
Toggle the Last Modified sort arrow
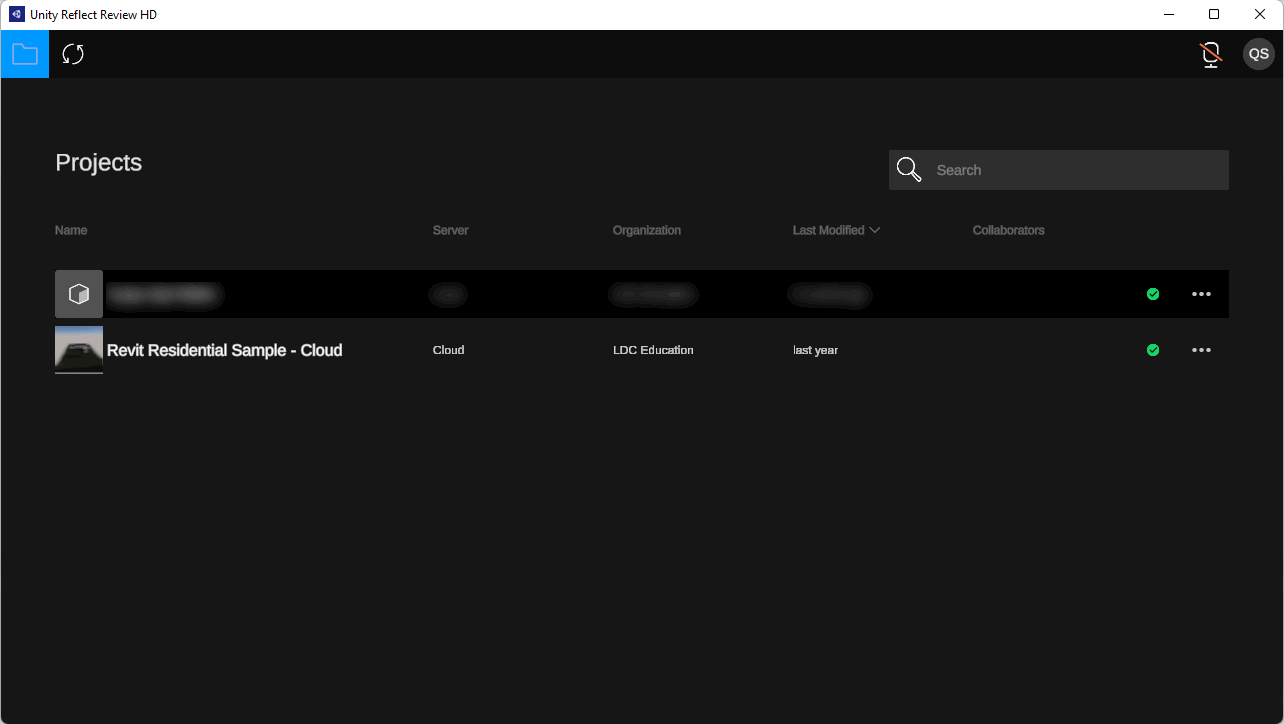[875, 230]
